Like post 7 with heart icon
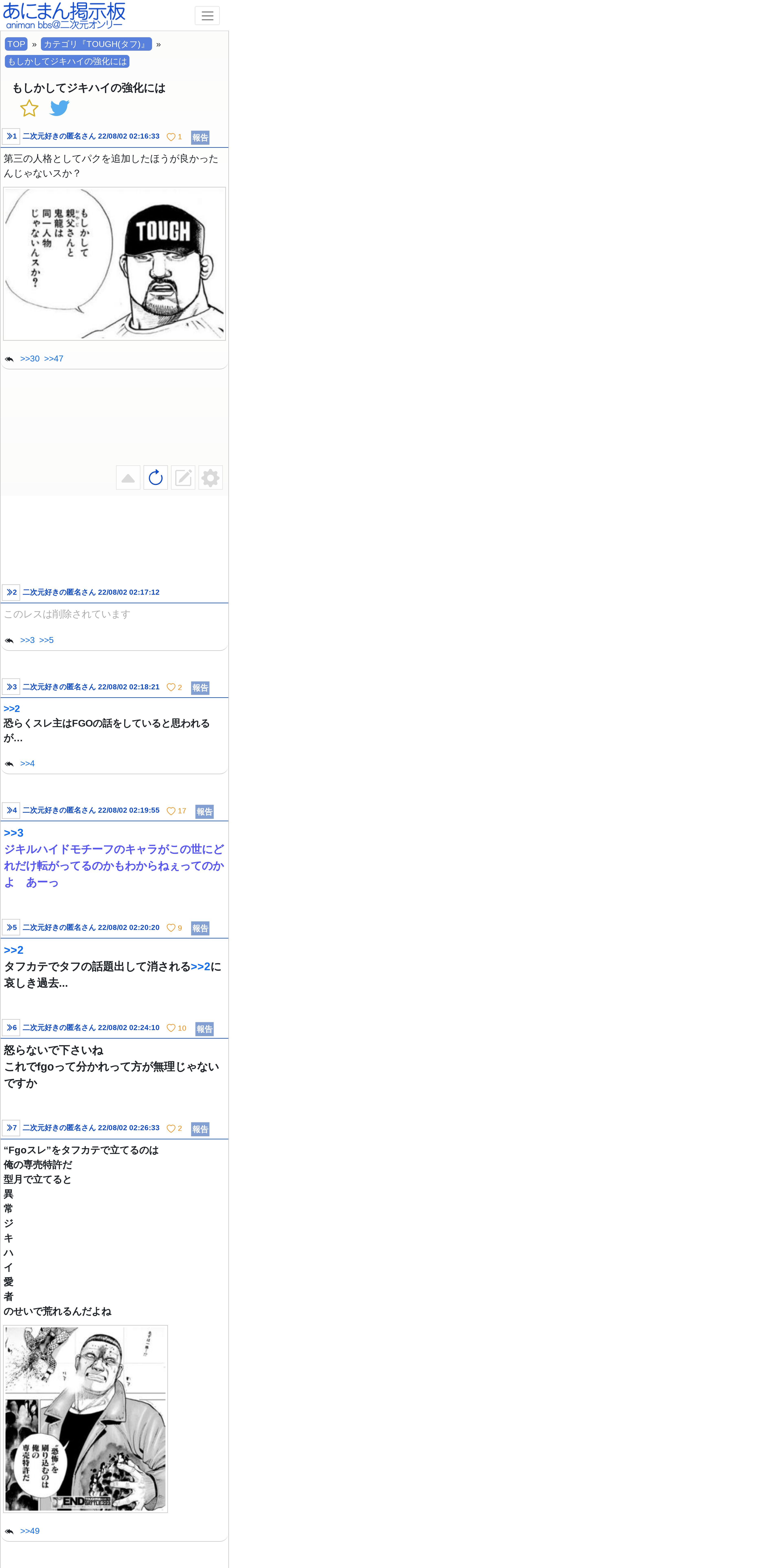Screen dimensions: 784x1568 pyautogui.click(x=171, y=1129)
